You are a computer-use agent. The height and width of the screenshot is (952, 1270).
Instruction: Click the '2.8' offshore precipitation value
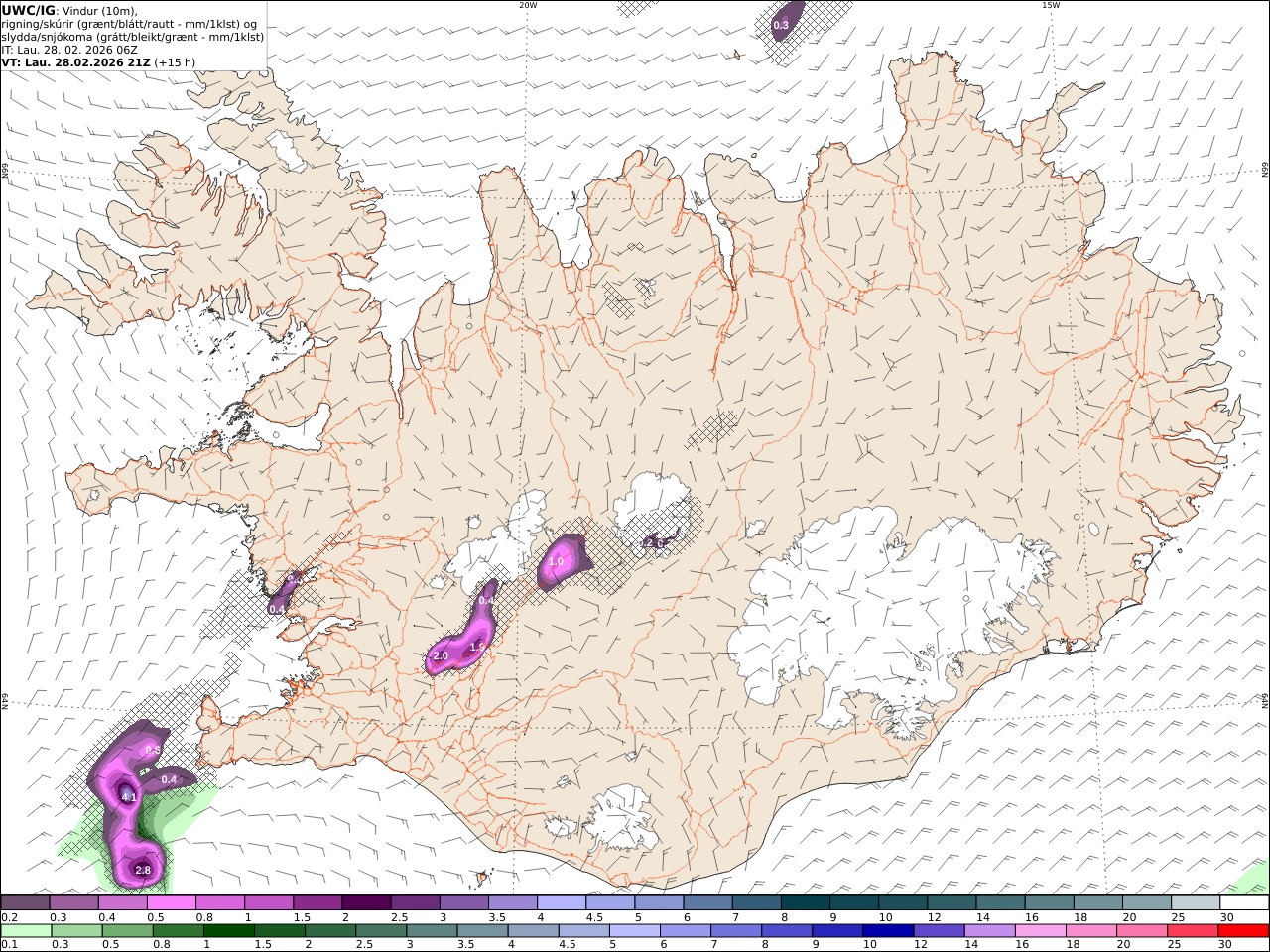click(143, 870)
